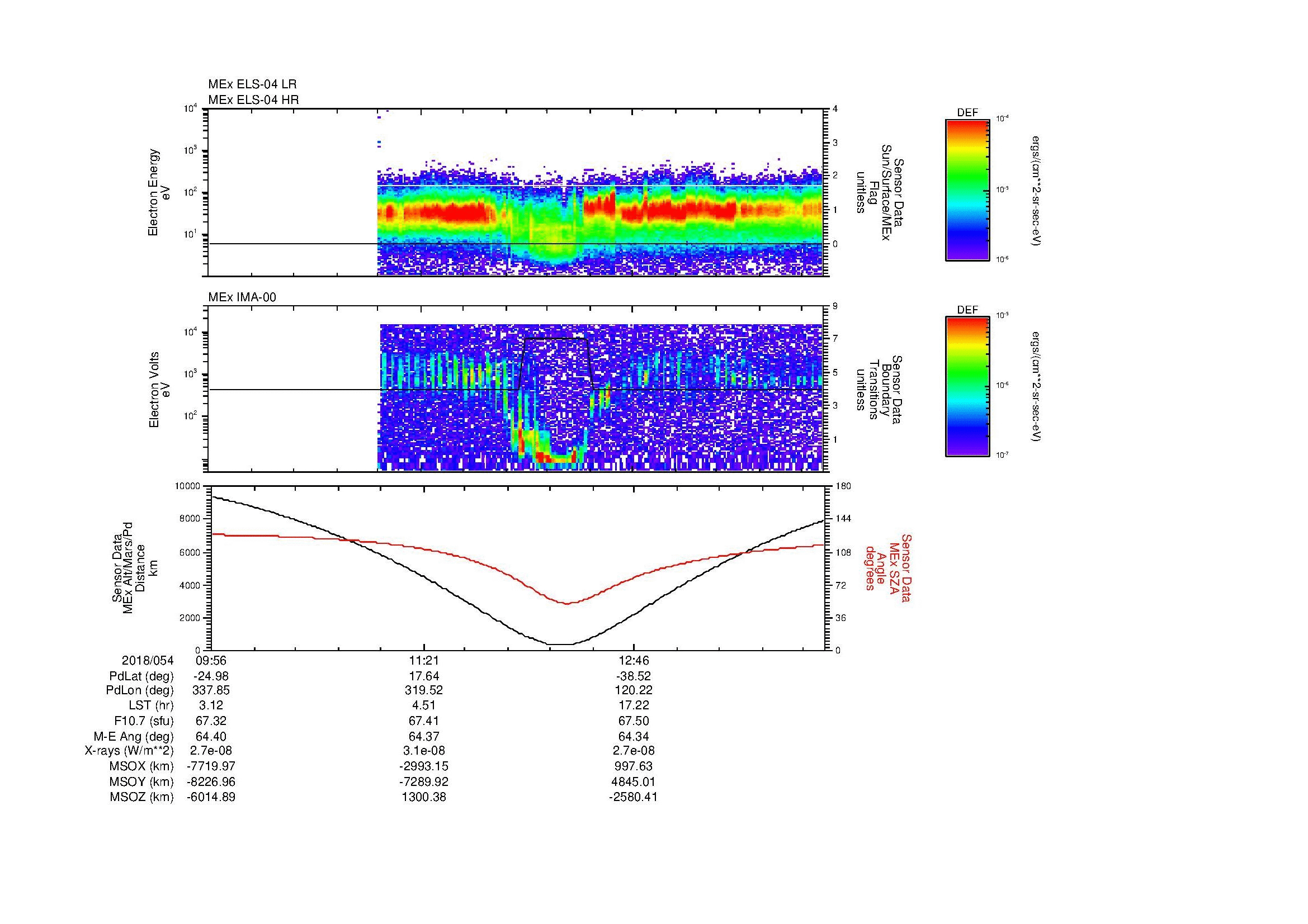
Task: Click the F10.7 value '67.32'
Action: 211,721
